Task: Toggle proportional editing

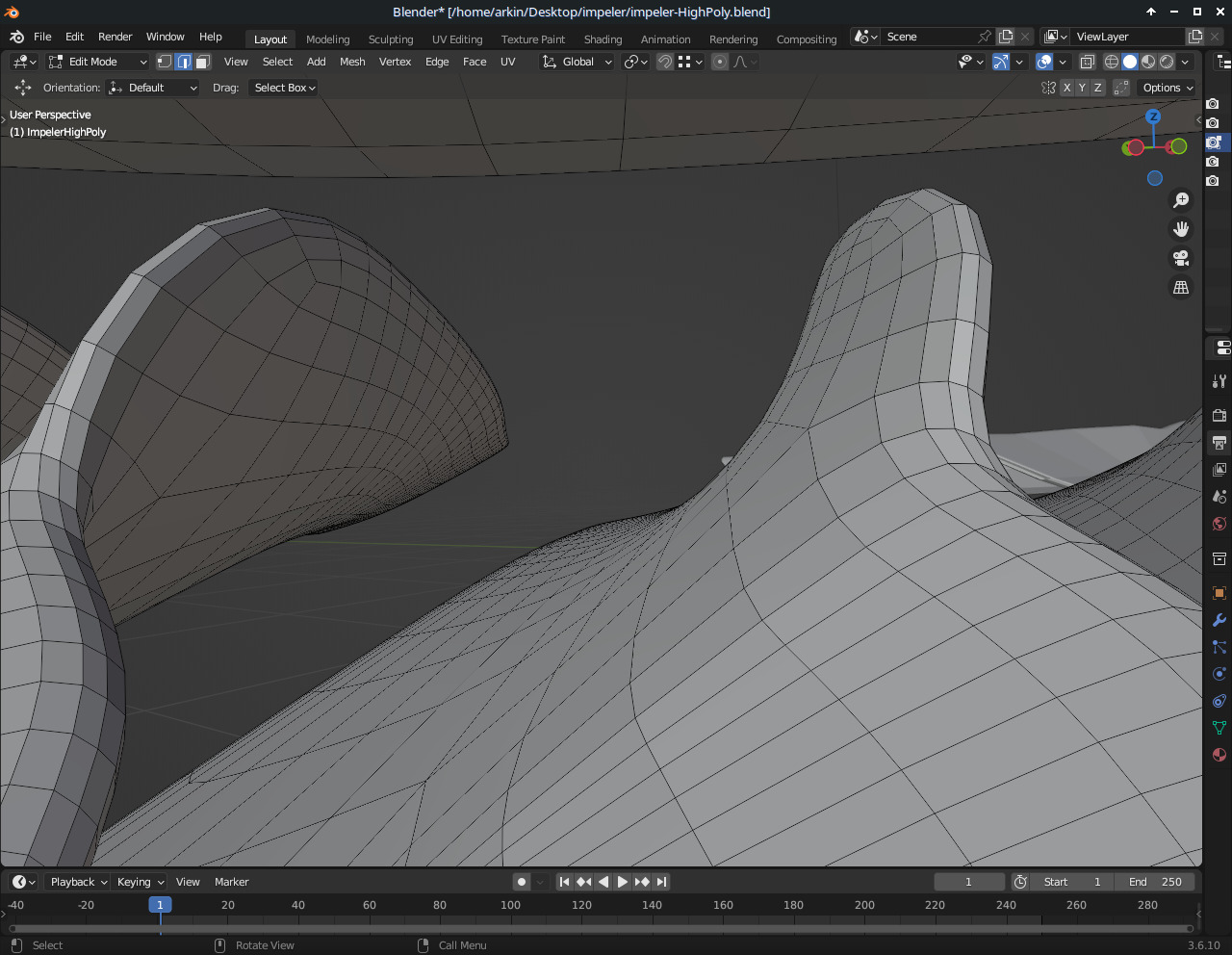Action: coord(720,62)
